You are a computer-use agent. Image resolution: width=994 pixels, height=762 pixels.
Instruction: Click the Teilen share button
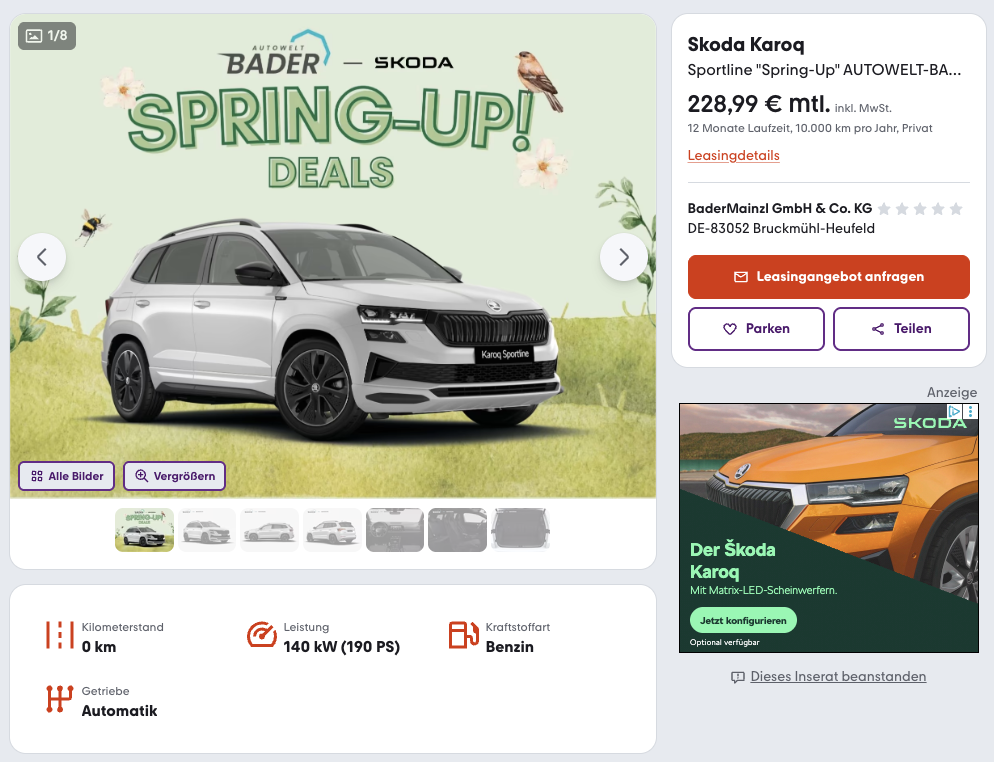coord(901,329)
